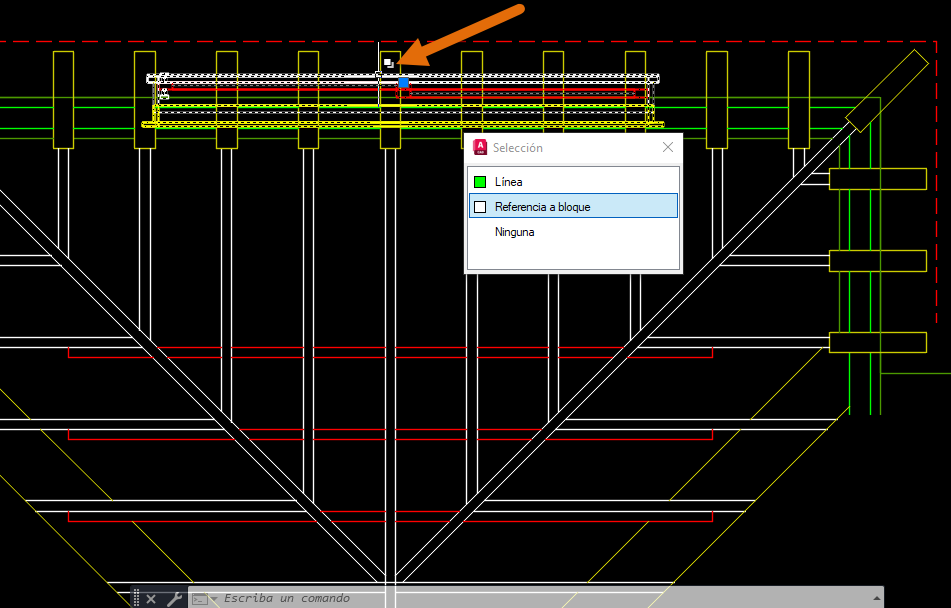
Task: Select "Línea" in the Selección list
Action: 573,181
